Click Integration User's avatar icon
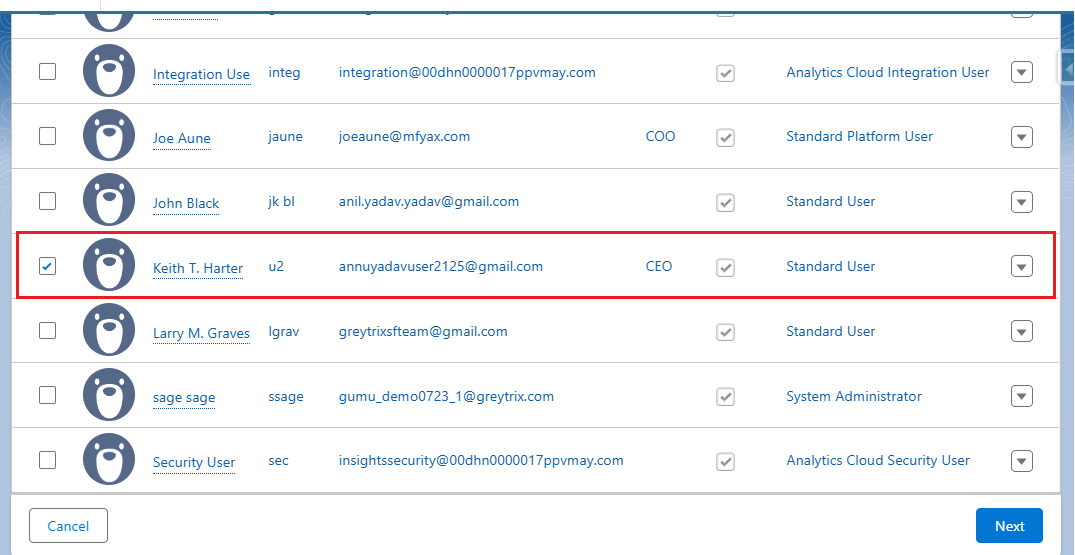Image resolution: width=1075 pixels, height=555 pixels. coord(109,71)
